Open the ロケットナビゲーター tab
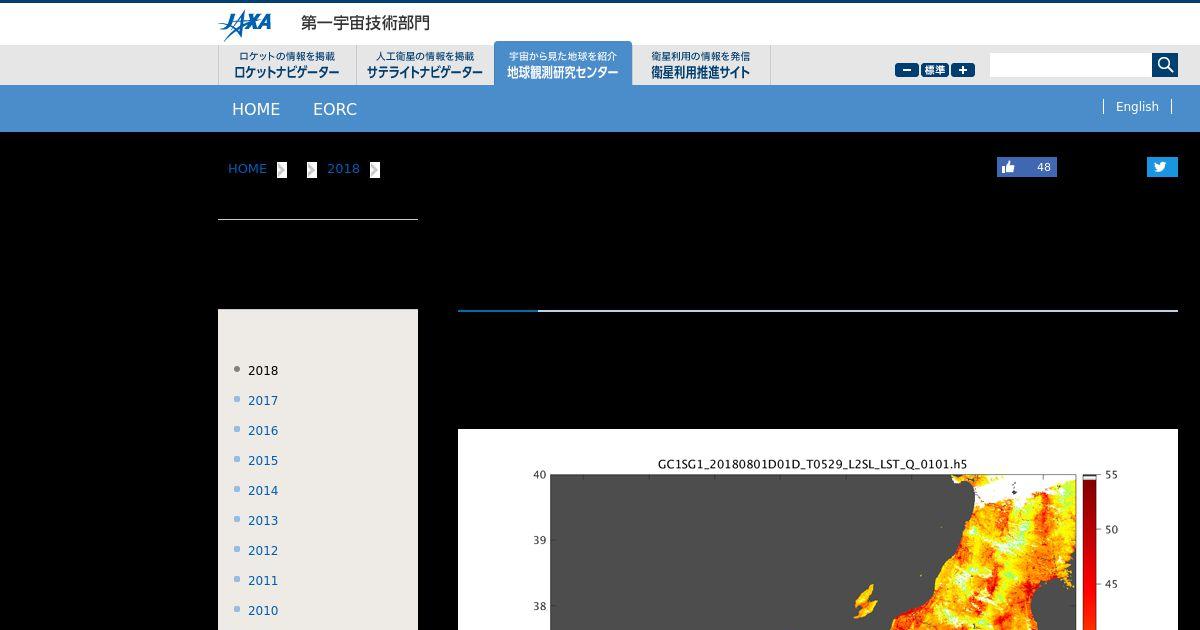The height and width of the screenshot is (630, 1200). [287, 65]
